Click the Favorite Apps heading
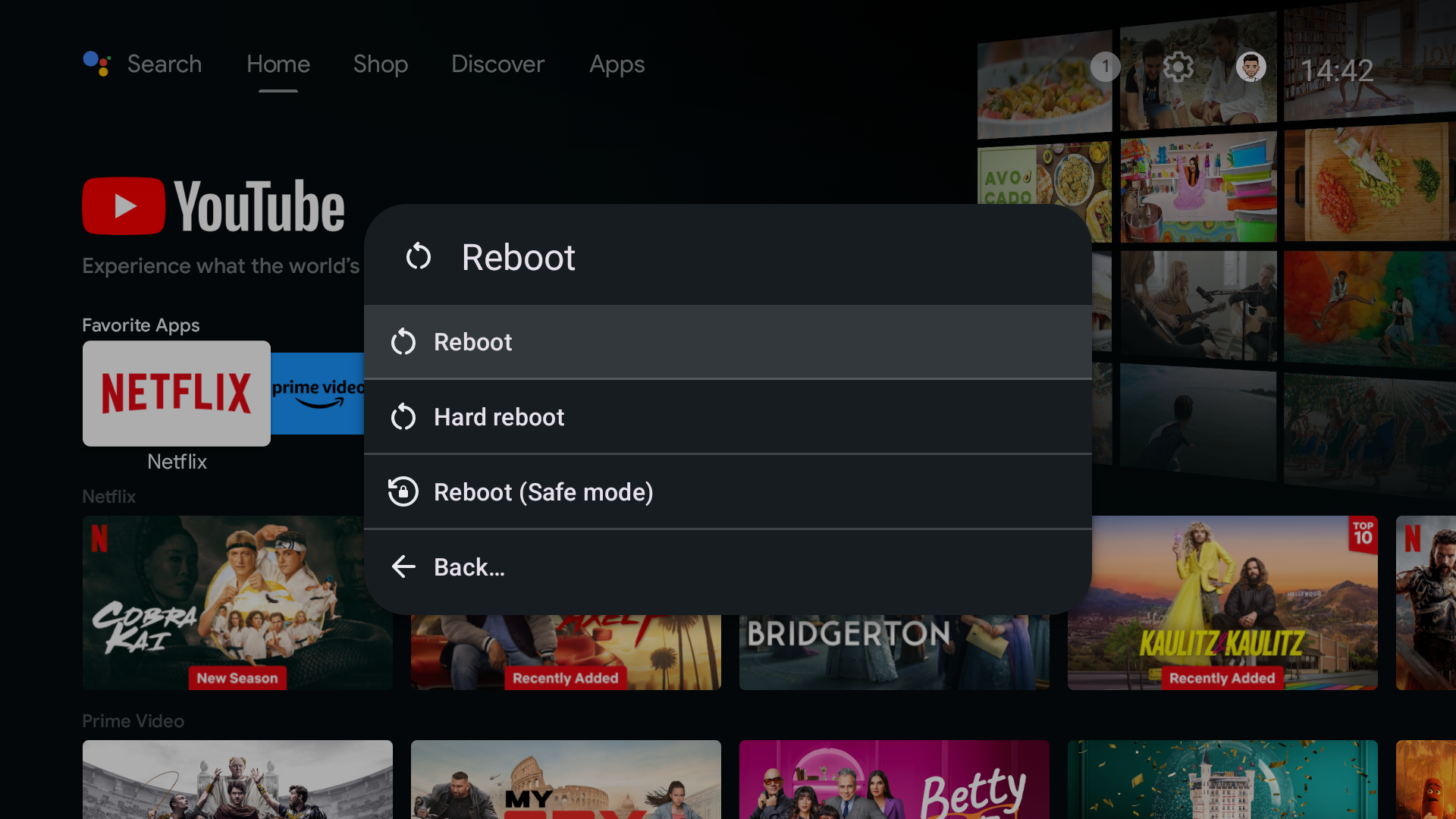 pyautogui.click(x=141, y=325)
